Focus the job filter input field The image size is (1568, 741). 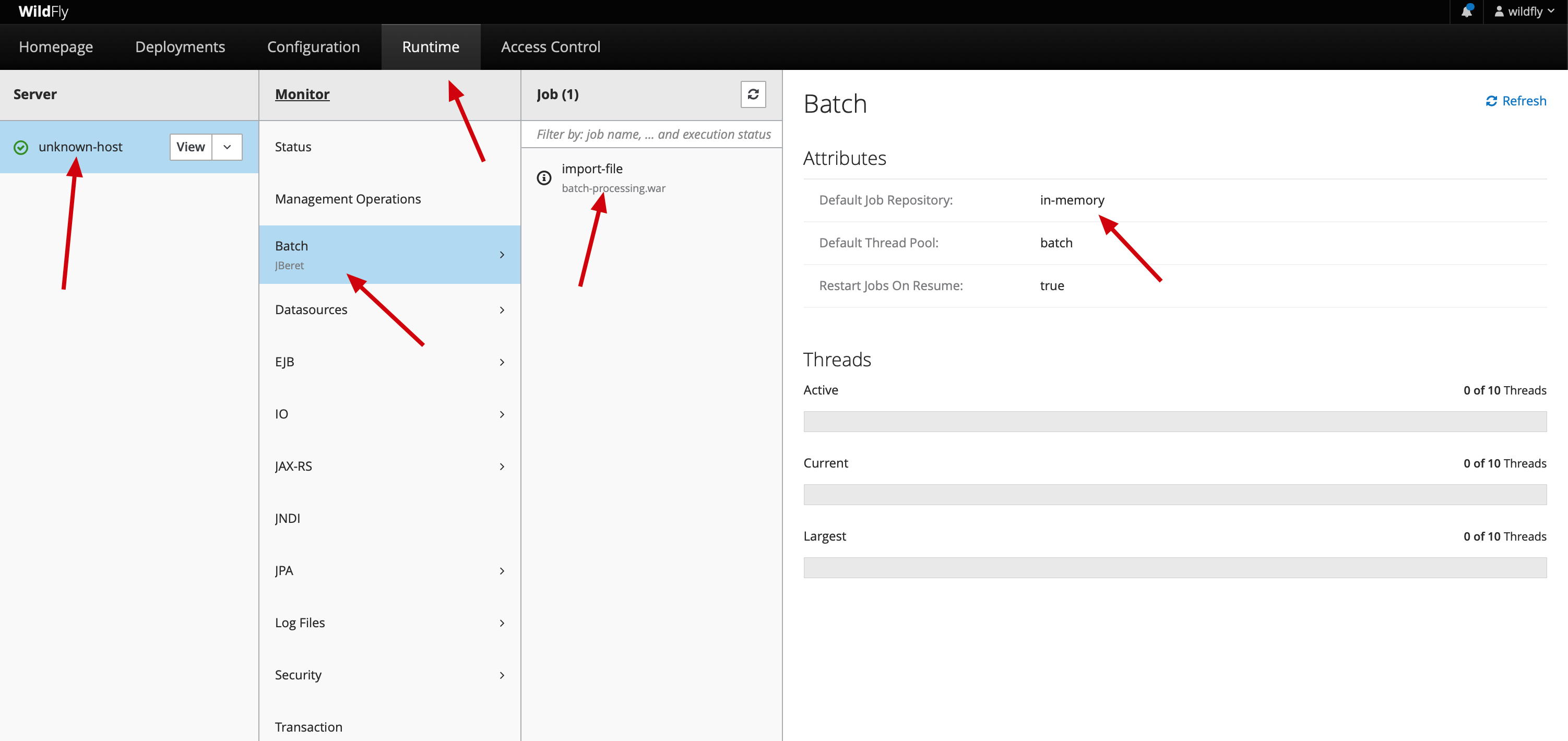click(x=652, y=135)
